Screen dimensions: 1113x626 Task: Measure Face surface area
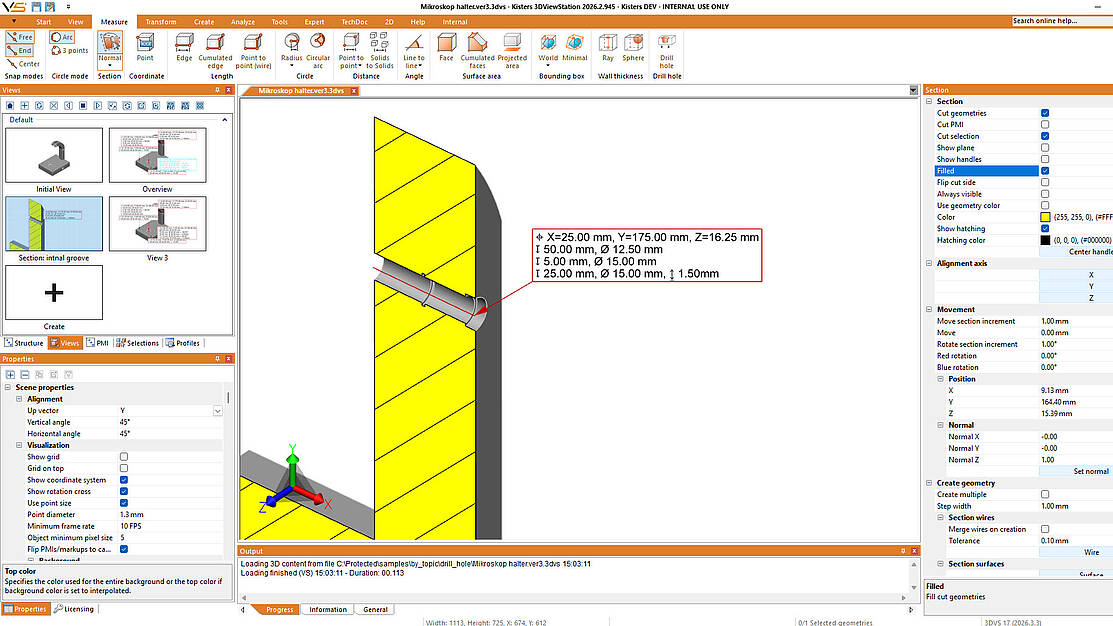(446, 48)
